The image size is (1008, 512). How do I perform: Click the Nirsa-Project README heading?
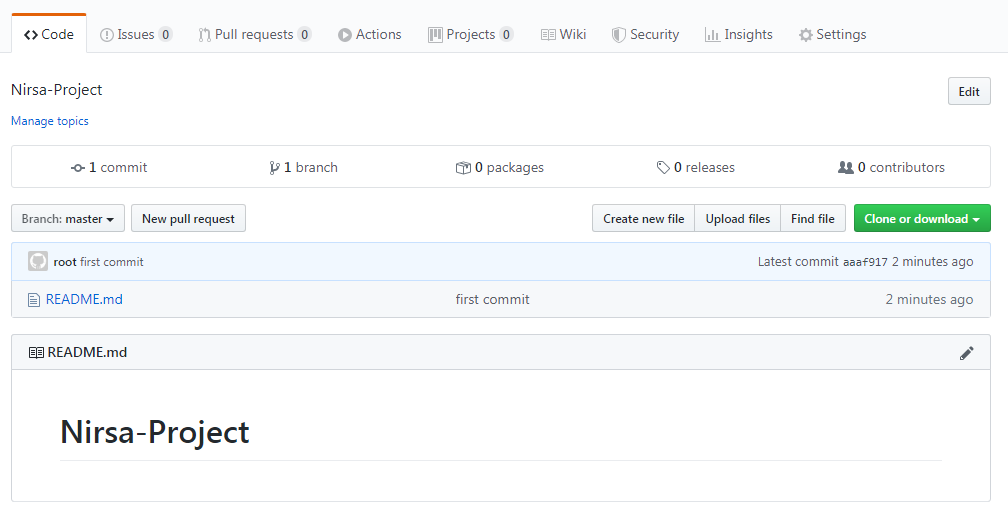point(155,432)
